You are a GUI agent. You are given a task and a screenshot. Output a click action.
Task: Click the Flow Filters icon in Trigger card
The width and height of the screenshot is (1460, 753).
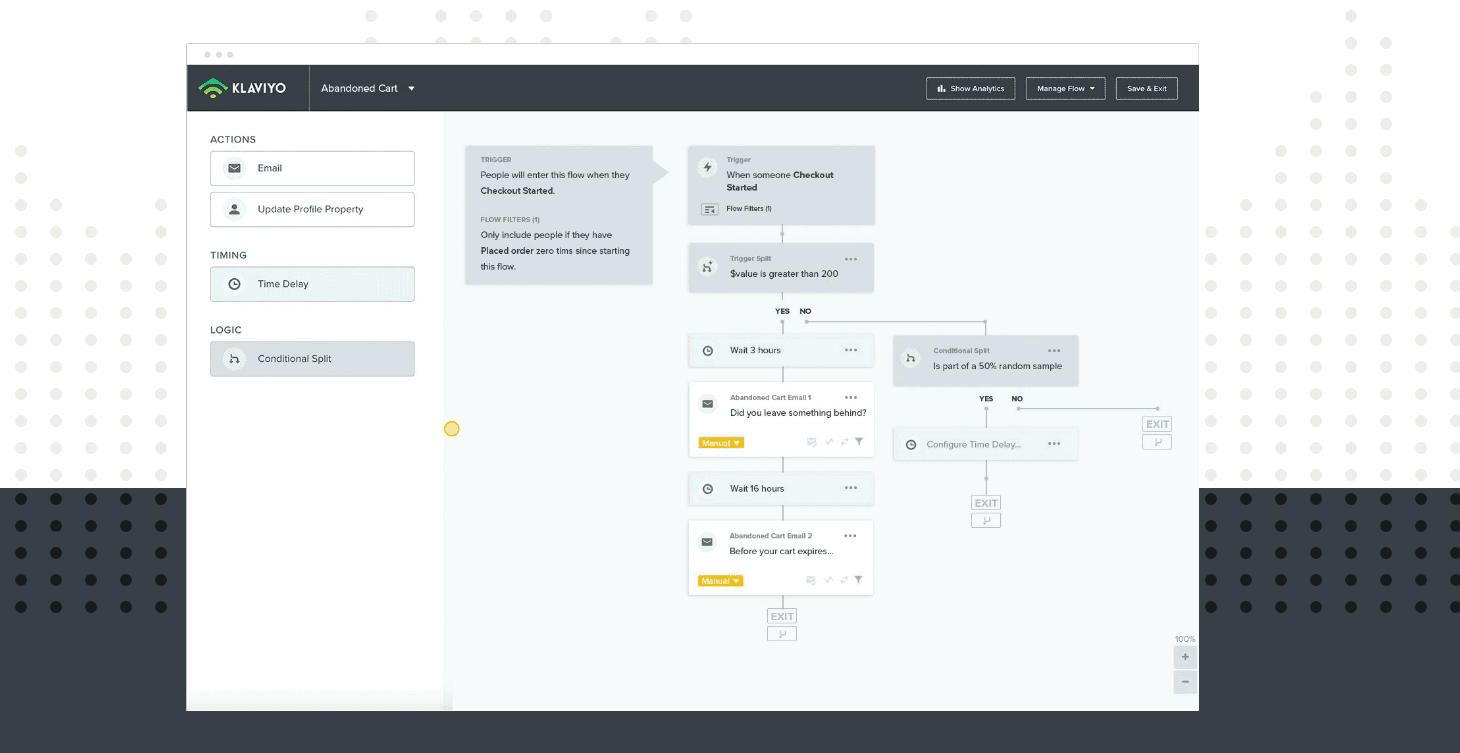coord(709,209)
